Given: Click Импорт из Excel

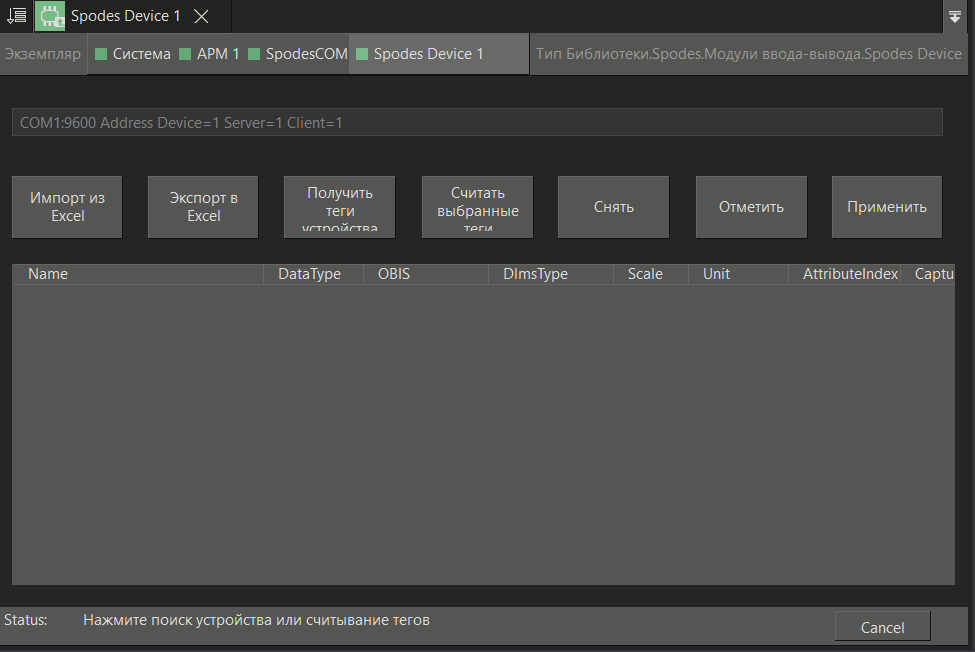Looking at the screenshot, I should 66,206.
